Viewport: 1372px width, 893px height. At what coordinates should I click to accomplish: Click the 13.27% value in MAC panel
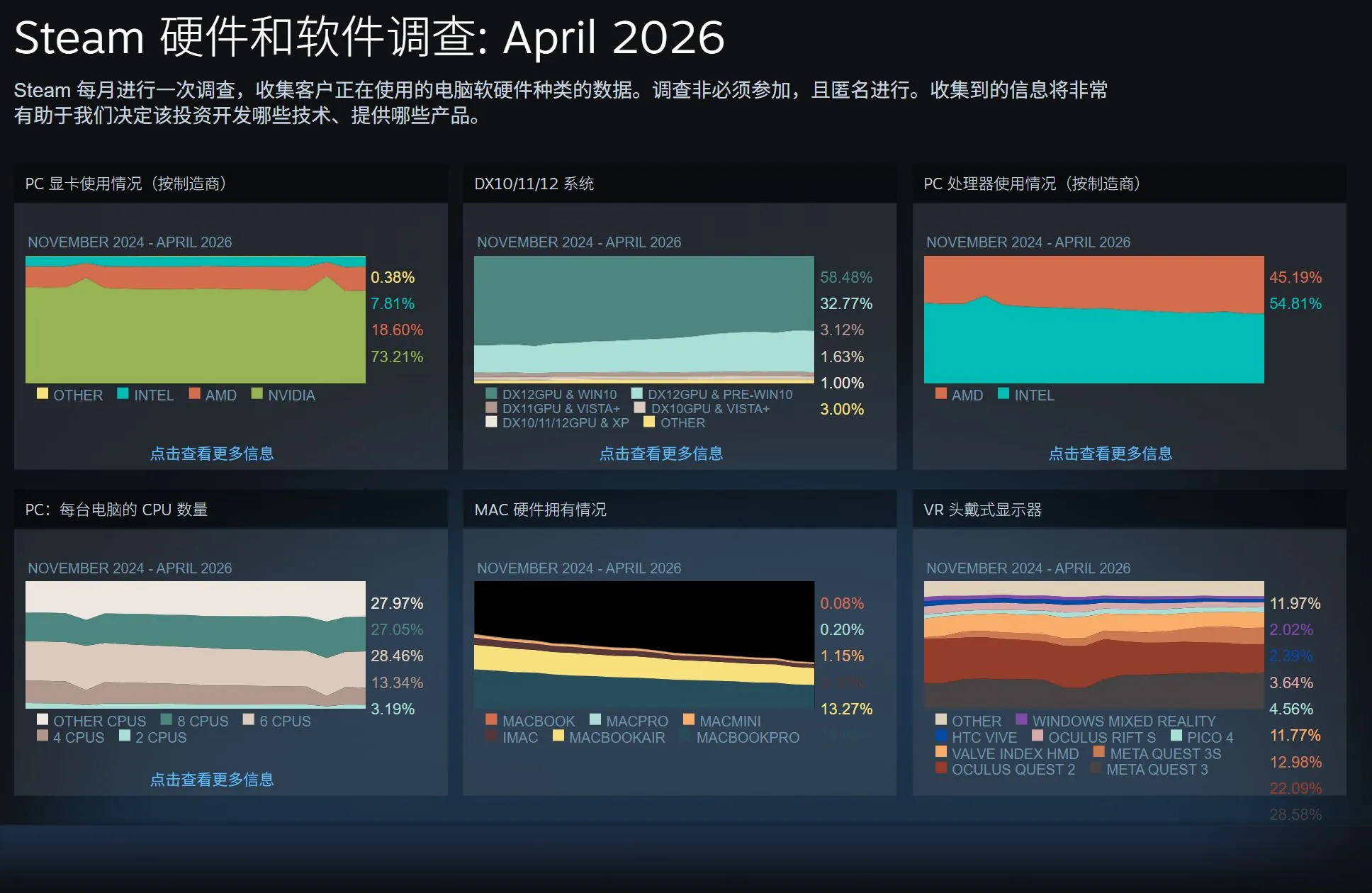coord(846,709)
